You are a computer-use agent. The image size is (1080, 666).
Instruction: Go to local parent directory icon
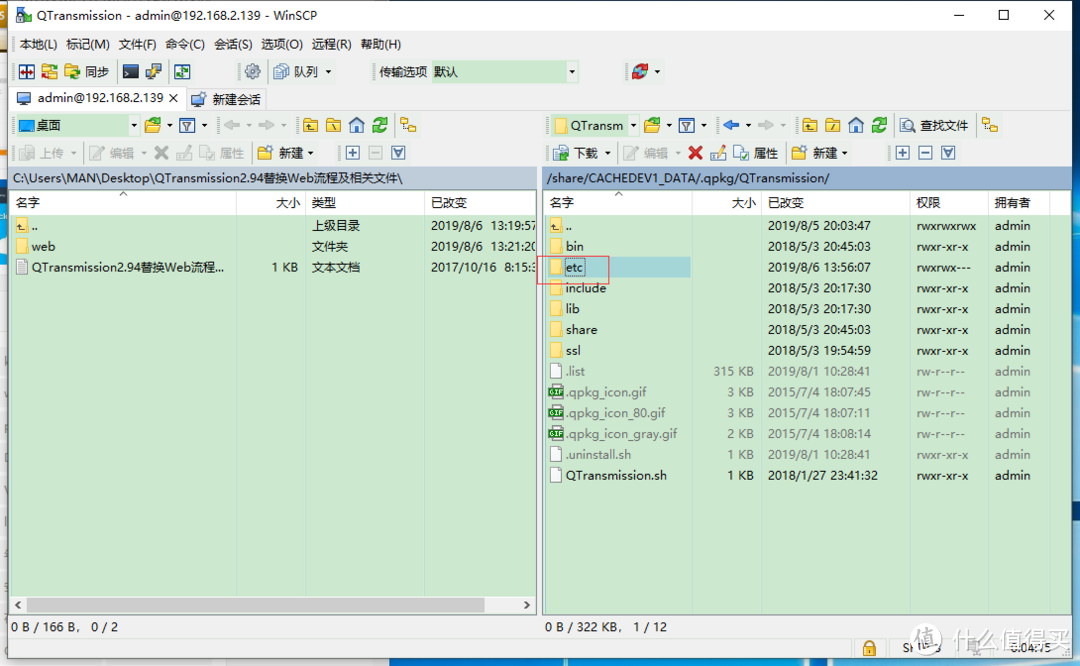311,125
